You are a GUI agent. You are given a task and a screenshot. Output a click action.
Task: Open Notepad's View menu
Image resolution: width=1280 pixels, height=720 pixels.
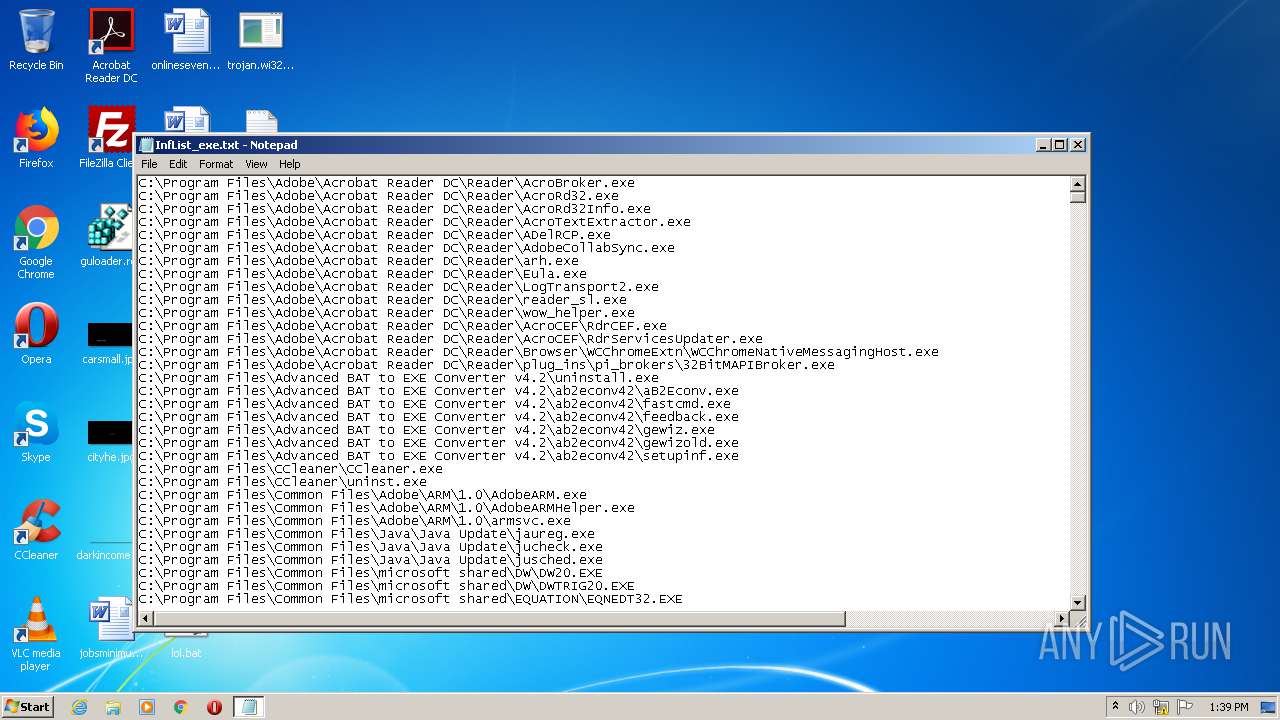click(257, 164)
